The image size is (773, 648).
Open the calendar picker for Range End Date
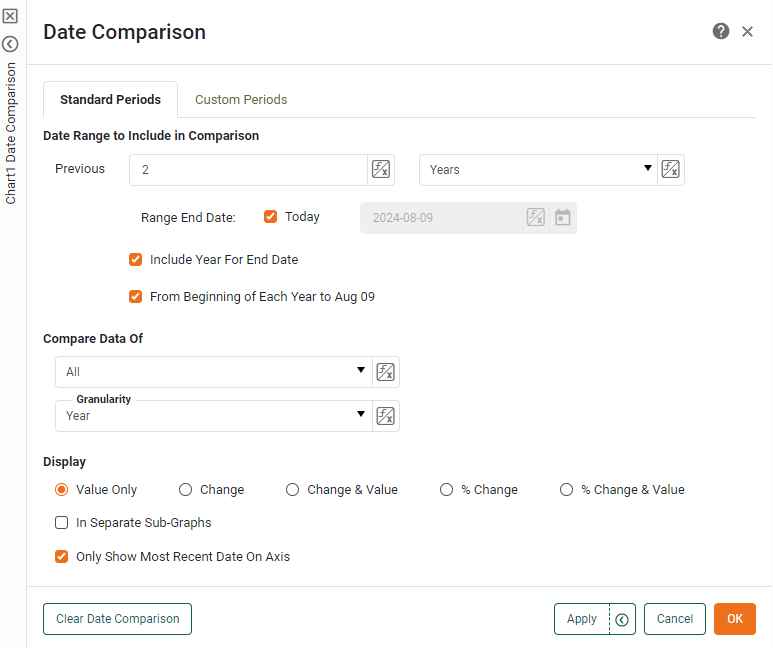[x=563, y=217]
